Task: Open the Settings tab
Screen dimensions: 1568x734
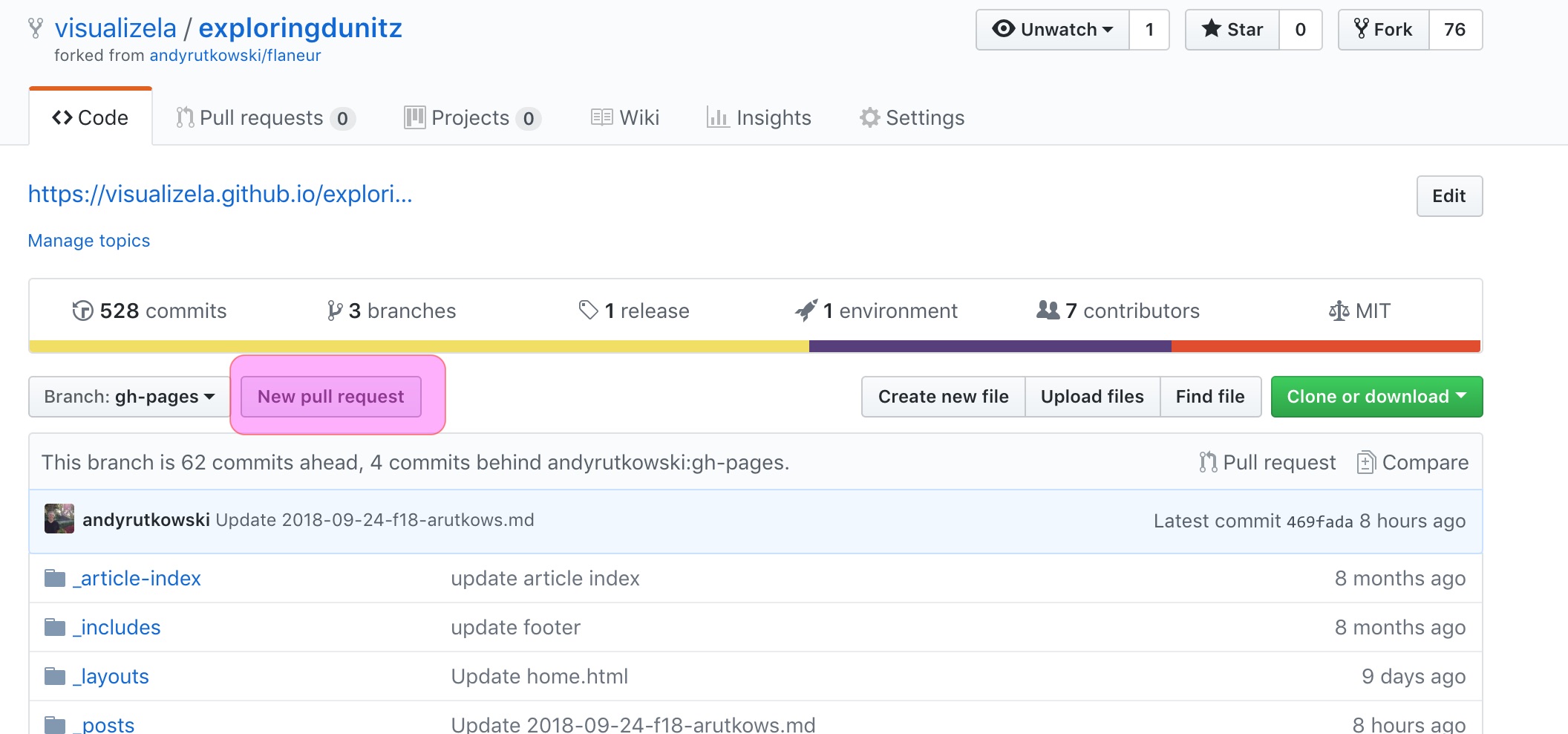Action: [x=912, y=117]
